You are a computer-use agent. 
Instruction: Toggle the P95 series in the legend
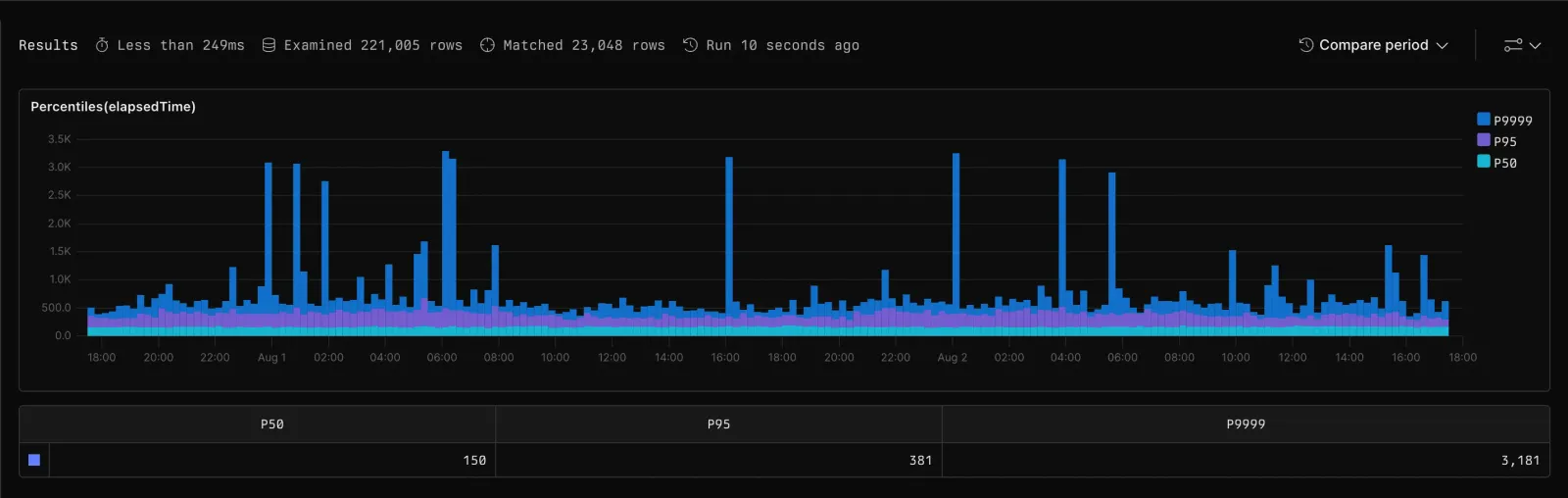[1496, 141]
